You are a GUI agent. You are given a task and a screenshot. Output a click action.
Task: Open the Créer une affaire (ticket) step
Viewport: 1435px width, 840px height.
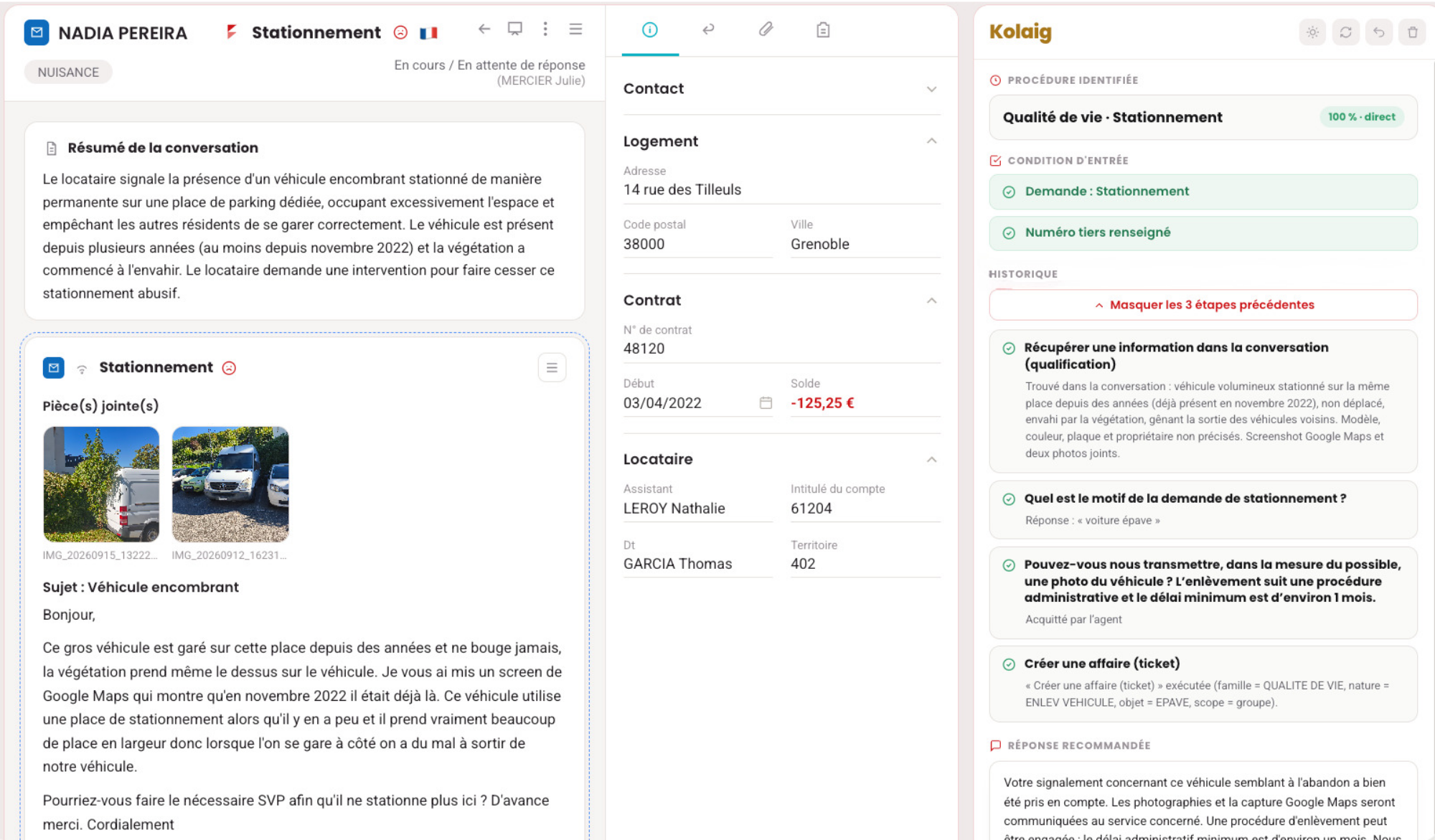pyautogui.click(x=1203, y=683)
